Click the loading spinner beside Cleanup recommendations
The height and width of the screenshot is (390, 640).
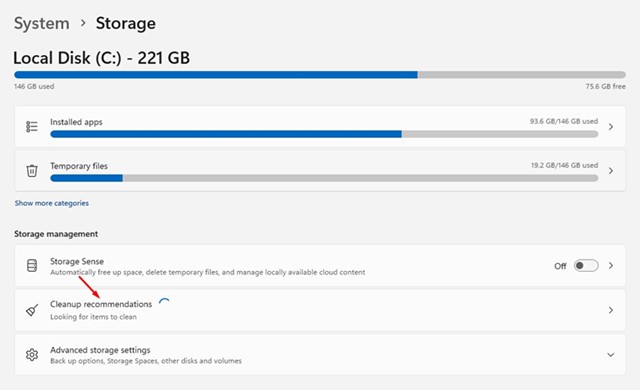[x=164, y=303]
